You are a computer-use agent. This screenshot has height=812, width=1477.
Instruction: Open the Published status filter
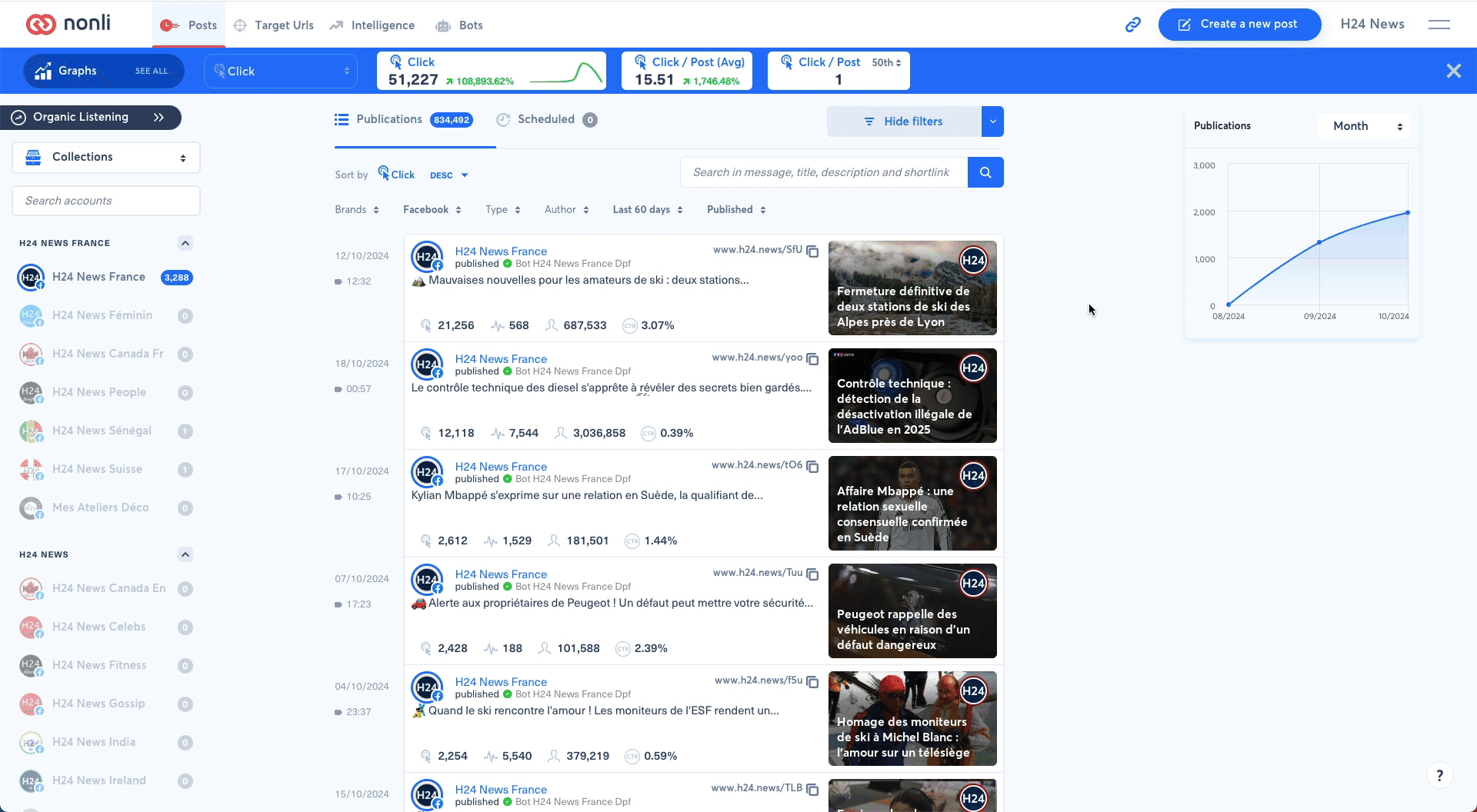point(736,209)
